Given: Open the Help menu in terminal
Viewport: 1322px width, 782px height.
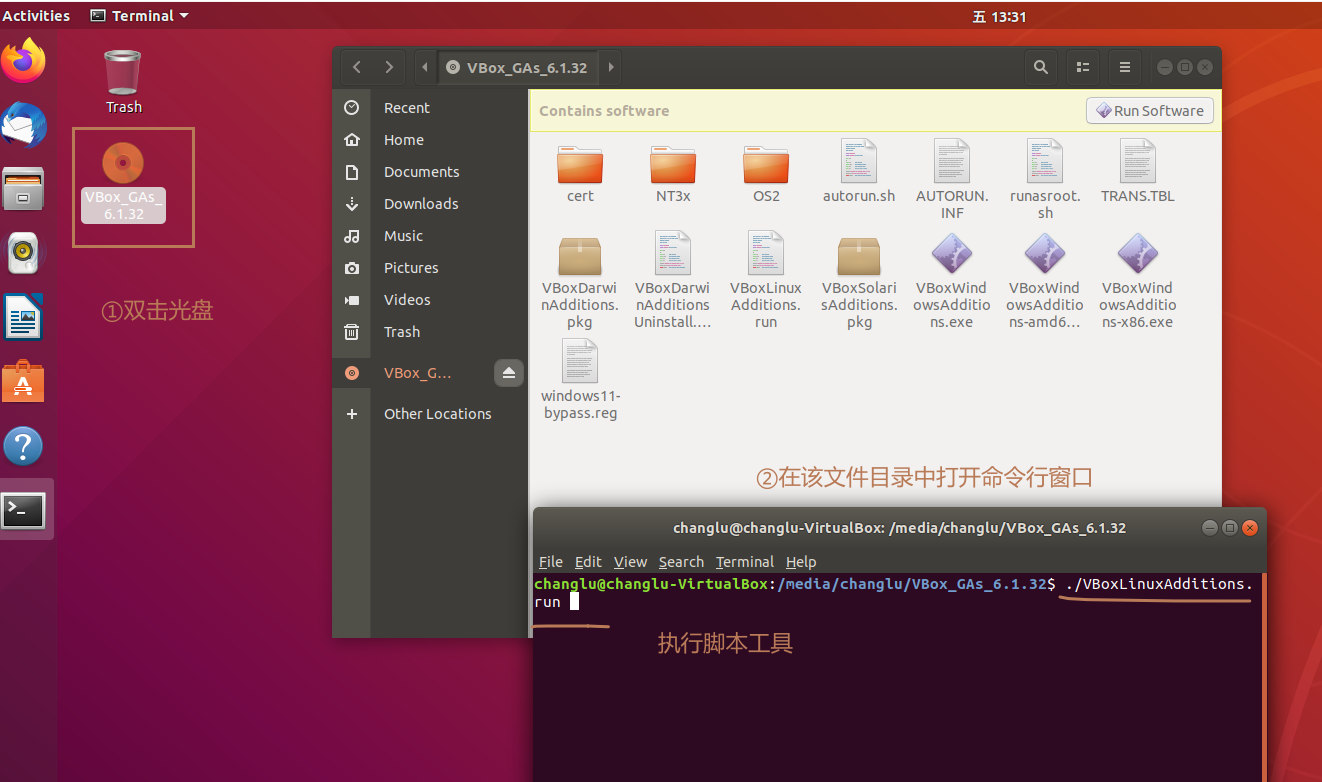Looking at the screenshot, I should [x=801, y=562].
